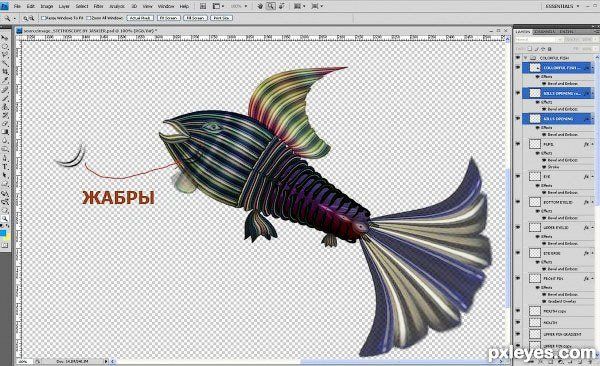This screenshot has height=366, width=600.
Task: Toggle Zoom All Windows checkbox
Action: [x=89, y=18]
